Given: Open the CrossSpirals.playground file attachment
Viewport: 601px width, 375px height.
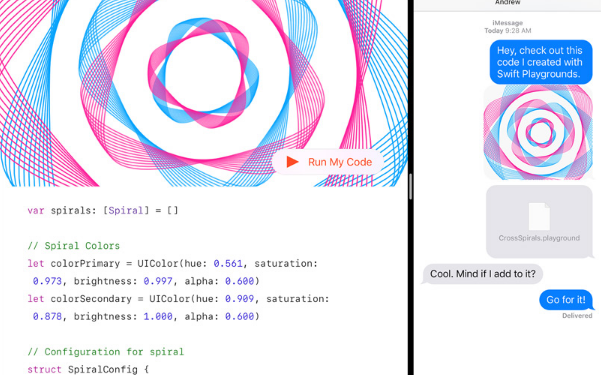Looking at the screenshot, I should (x=539, y=222).
